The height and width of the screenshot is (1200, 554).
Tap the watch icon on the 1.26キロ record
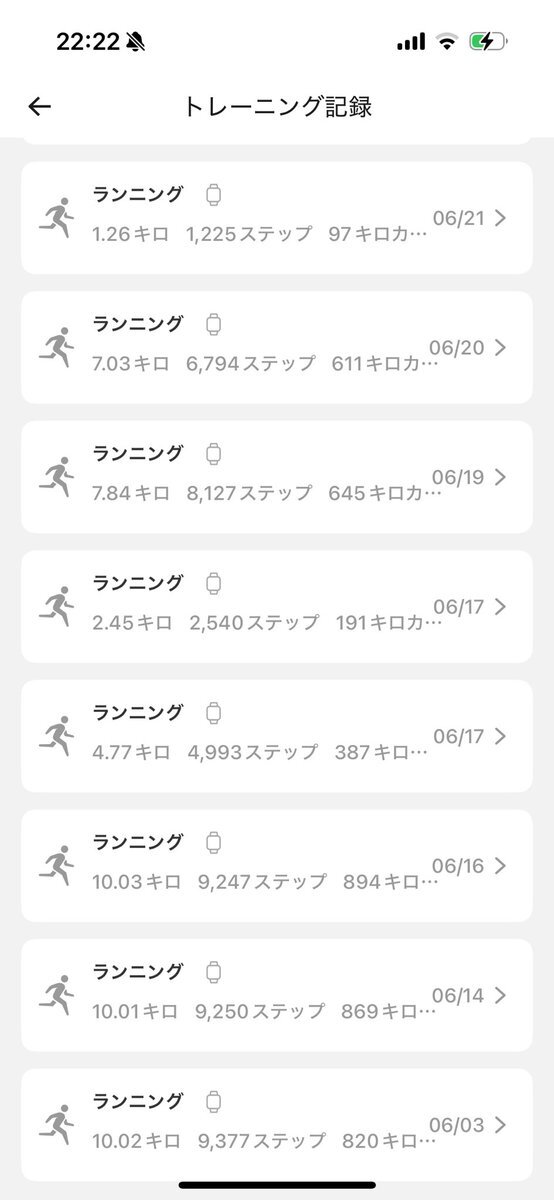click(x=213, y=195)
